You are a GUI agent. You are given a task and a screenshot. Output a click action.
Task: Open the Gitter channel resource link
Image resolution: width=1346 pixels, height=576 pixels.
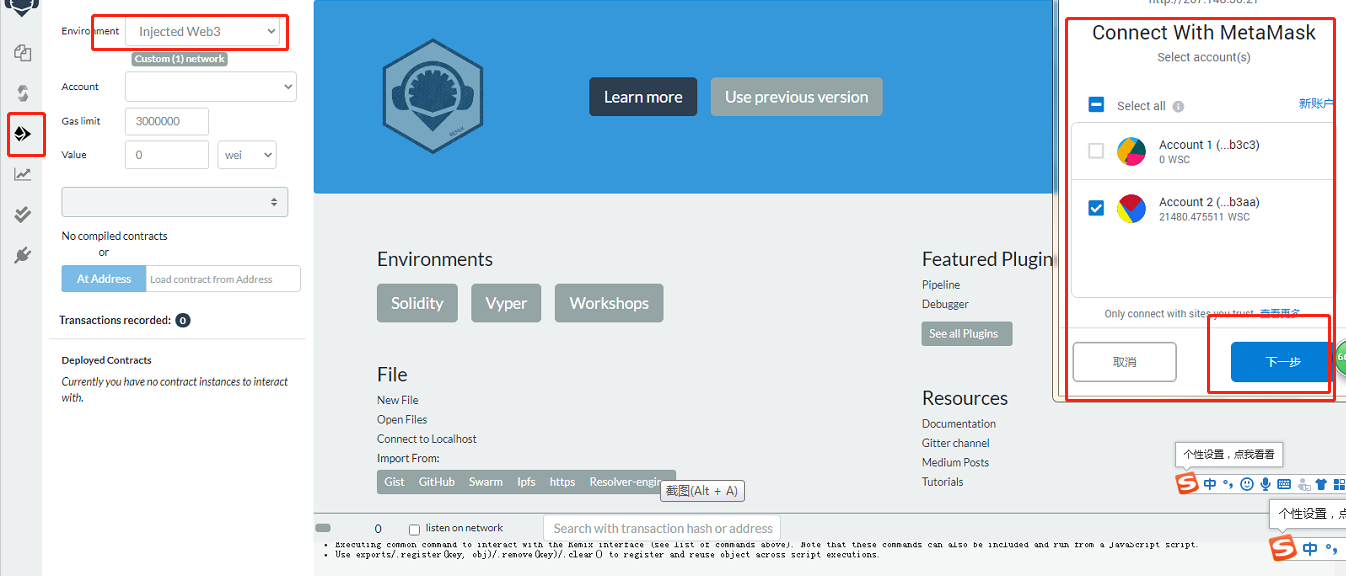[956, 443]
